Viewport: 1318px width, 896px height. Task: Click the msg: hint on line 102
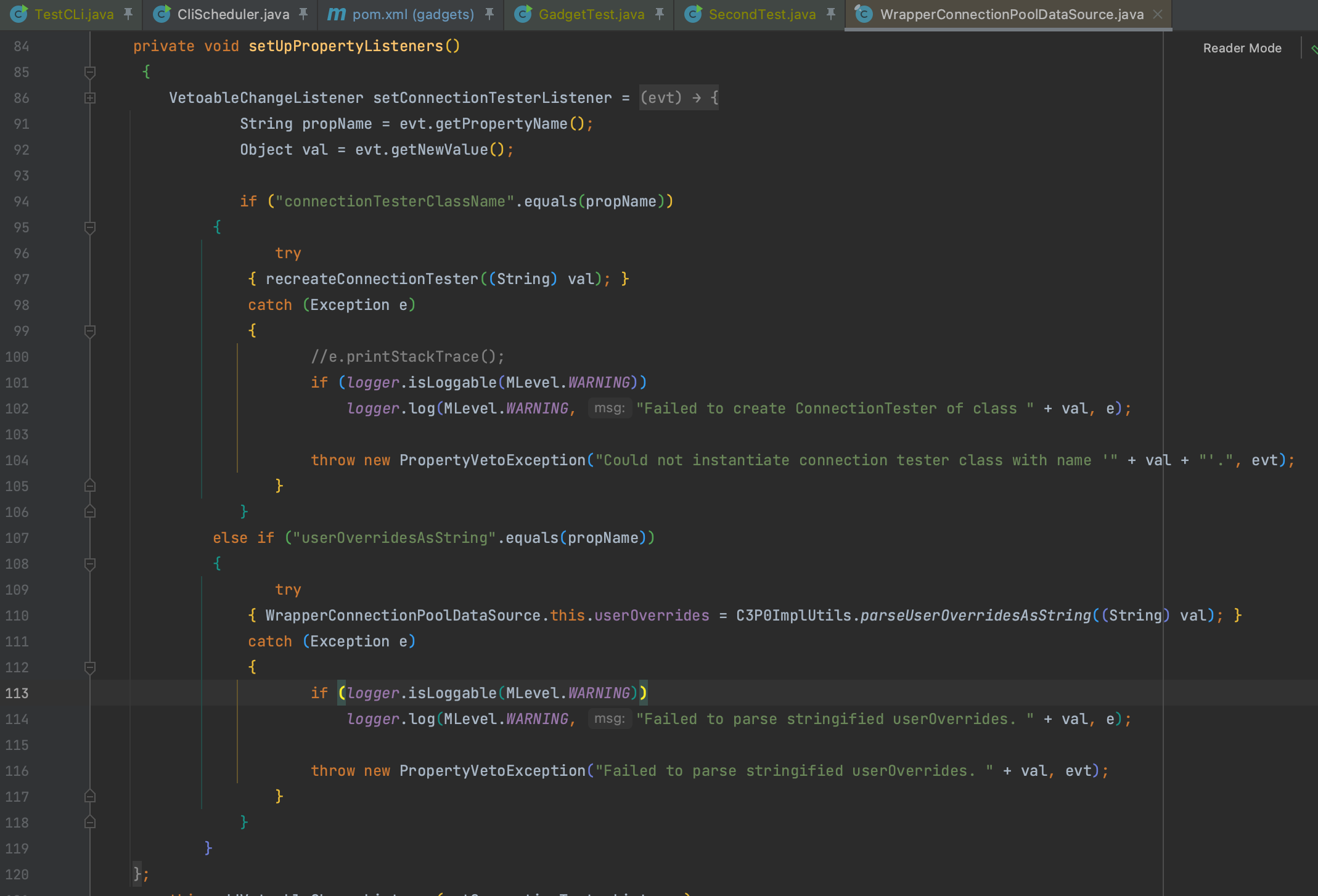click(x=610, y=408)
